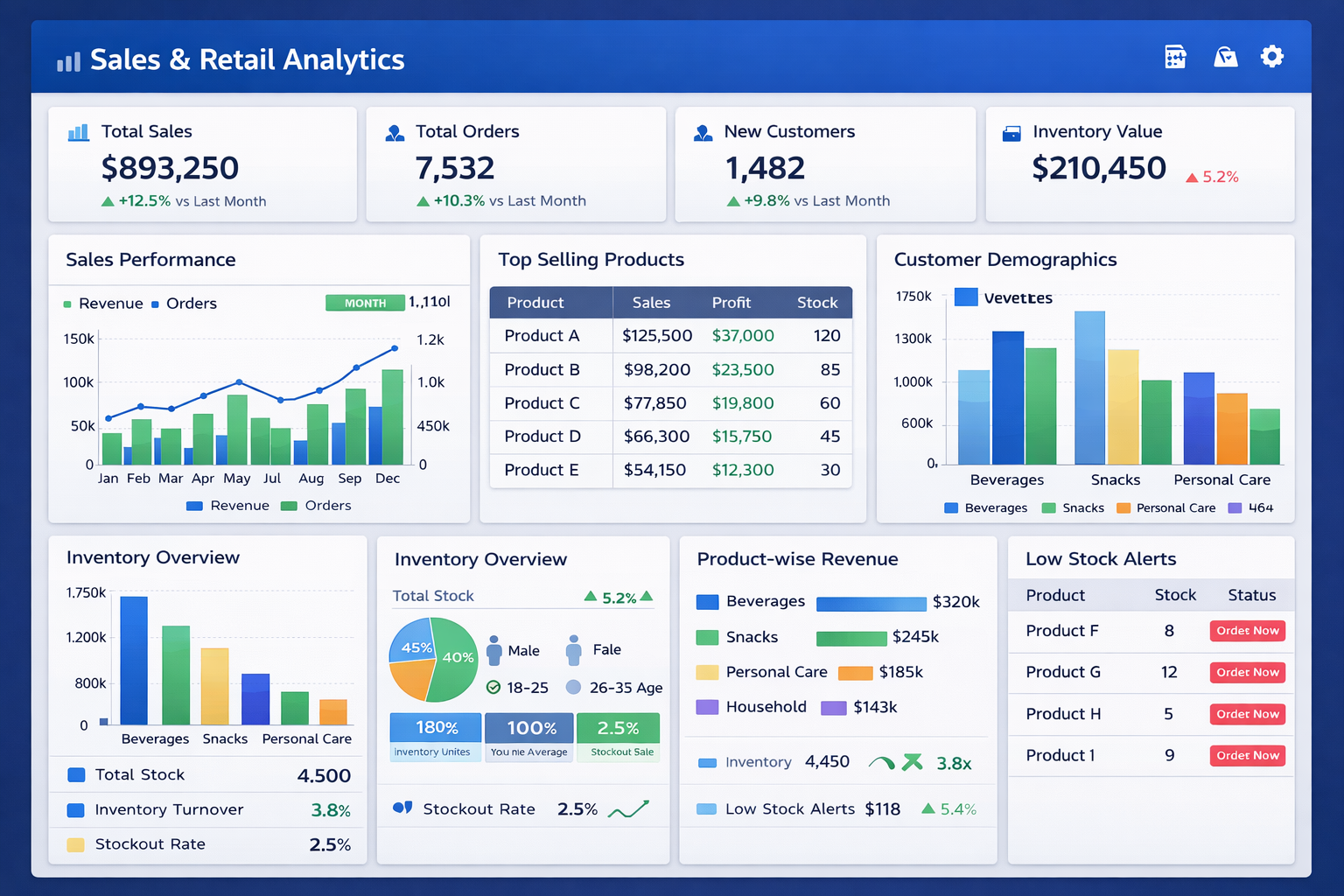Sort table by Profit column header

point(731,303)
